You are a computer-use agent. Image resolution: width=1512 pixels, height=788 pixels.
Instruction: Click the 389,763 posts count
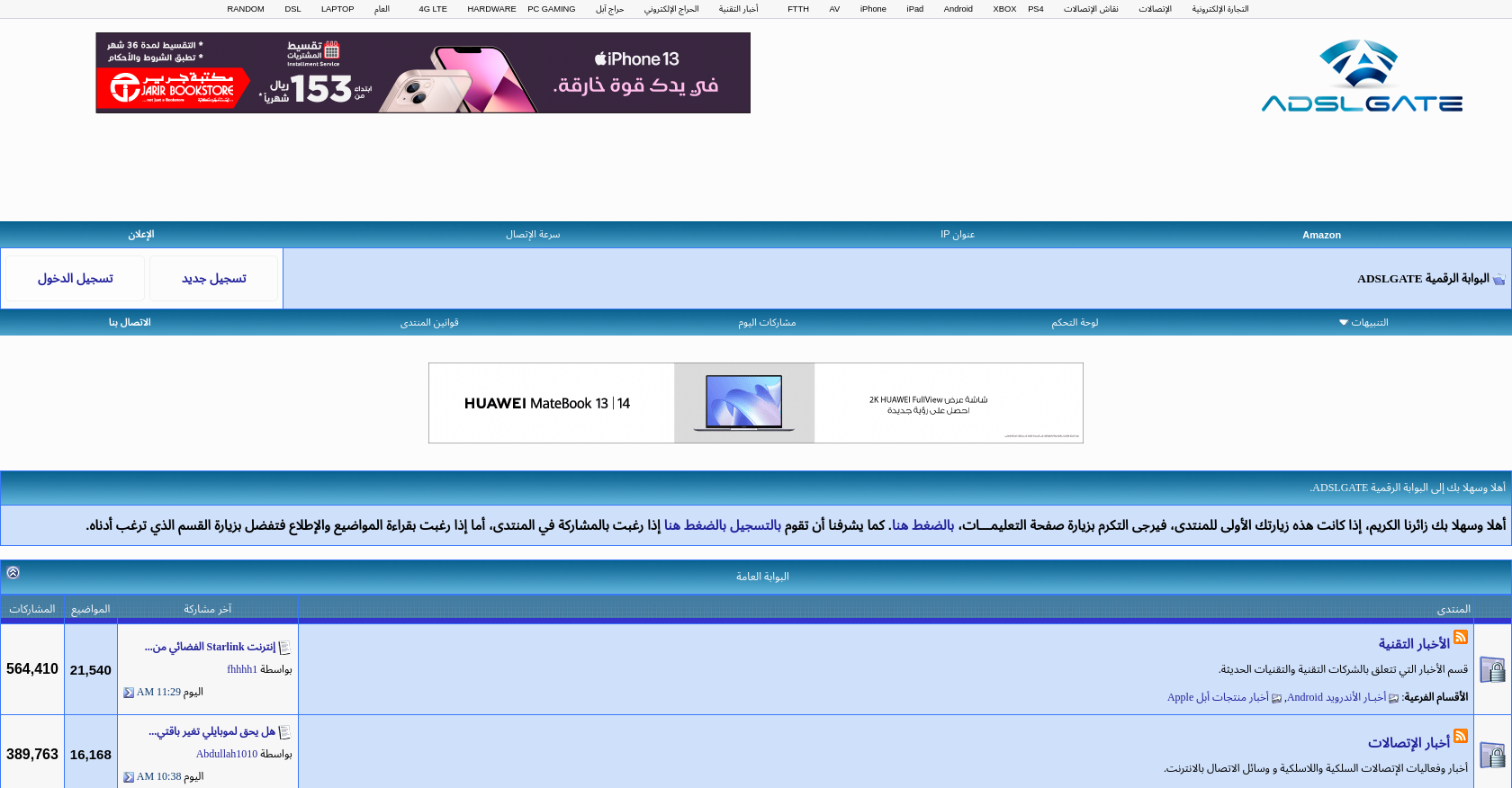32,754
